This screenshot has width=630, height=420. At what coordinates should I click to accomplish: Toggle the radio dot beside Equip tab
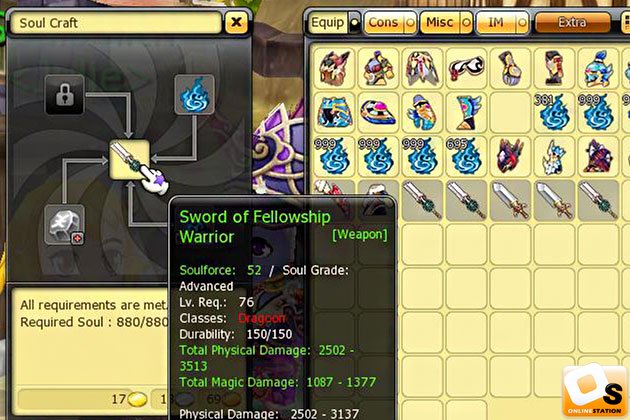pyautogui.click(x=354, y=23)
